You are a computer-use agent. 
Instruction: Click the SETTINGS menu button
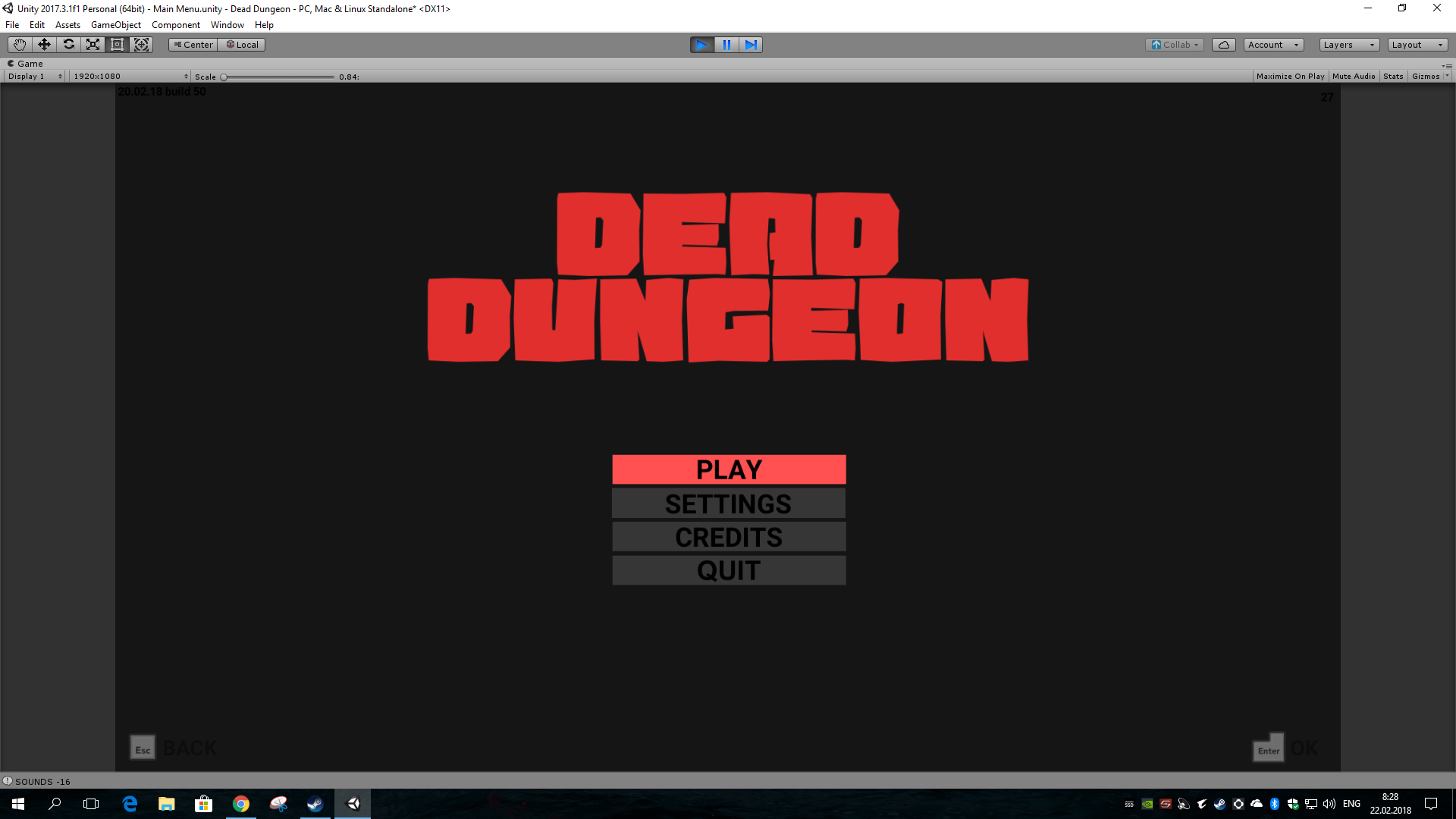[729, 504]
